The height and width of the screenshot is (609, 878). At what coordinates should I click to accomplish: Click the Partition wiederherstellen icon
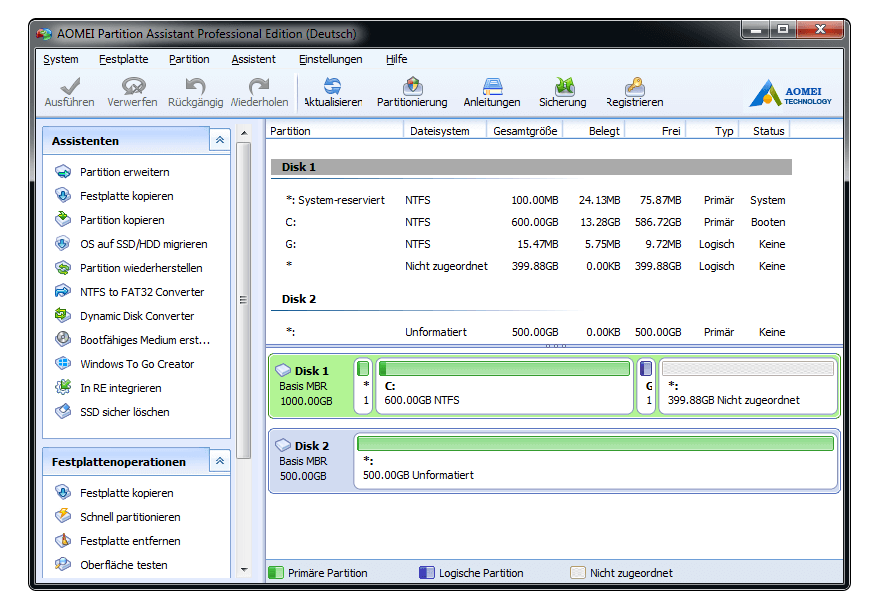(63, 268)
